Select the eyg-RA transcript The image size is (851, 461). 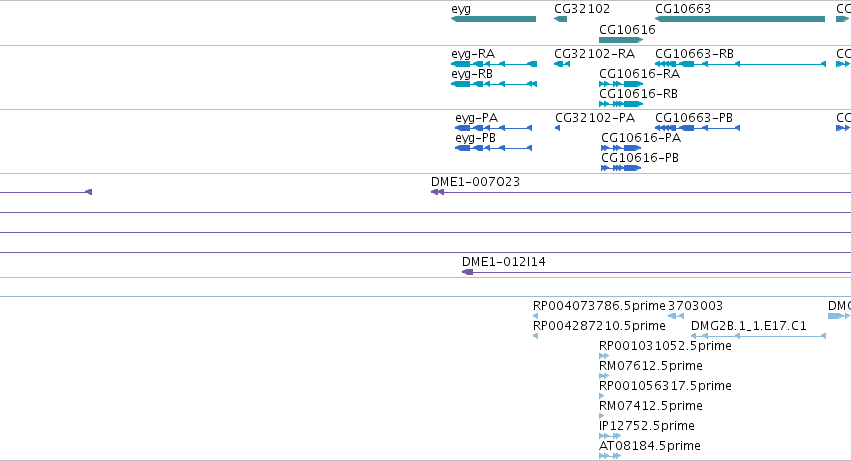(x=494, y=64)
